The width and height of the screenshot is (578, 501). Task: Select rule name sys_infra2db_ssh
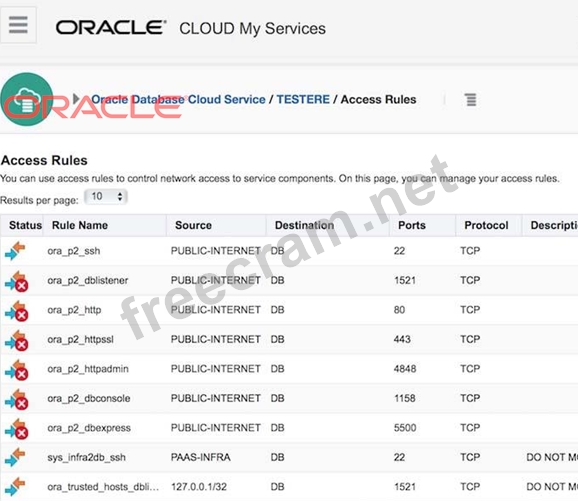point(86,457)
